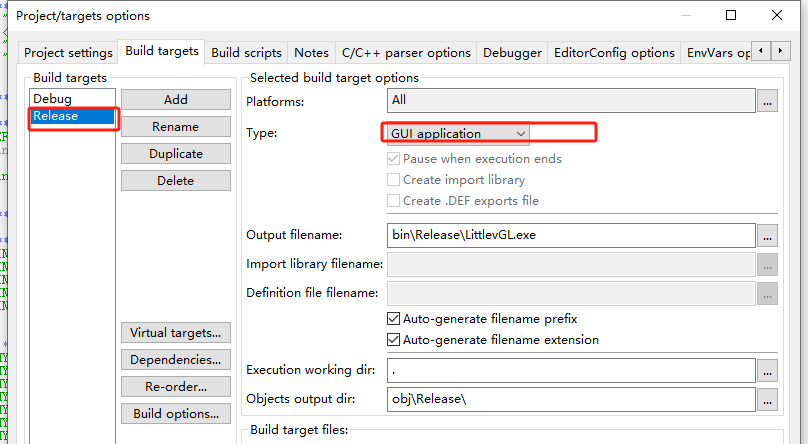Browse for Output filename with ellipsis button

[767, 236]
